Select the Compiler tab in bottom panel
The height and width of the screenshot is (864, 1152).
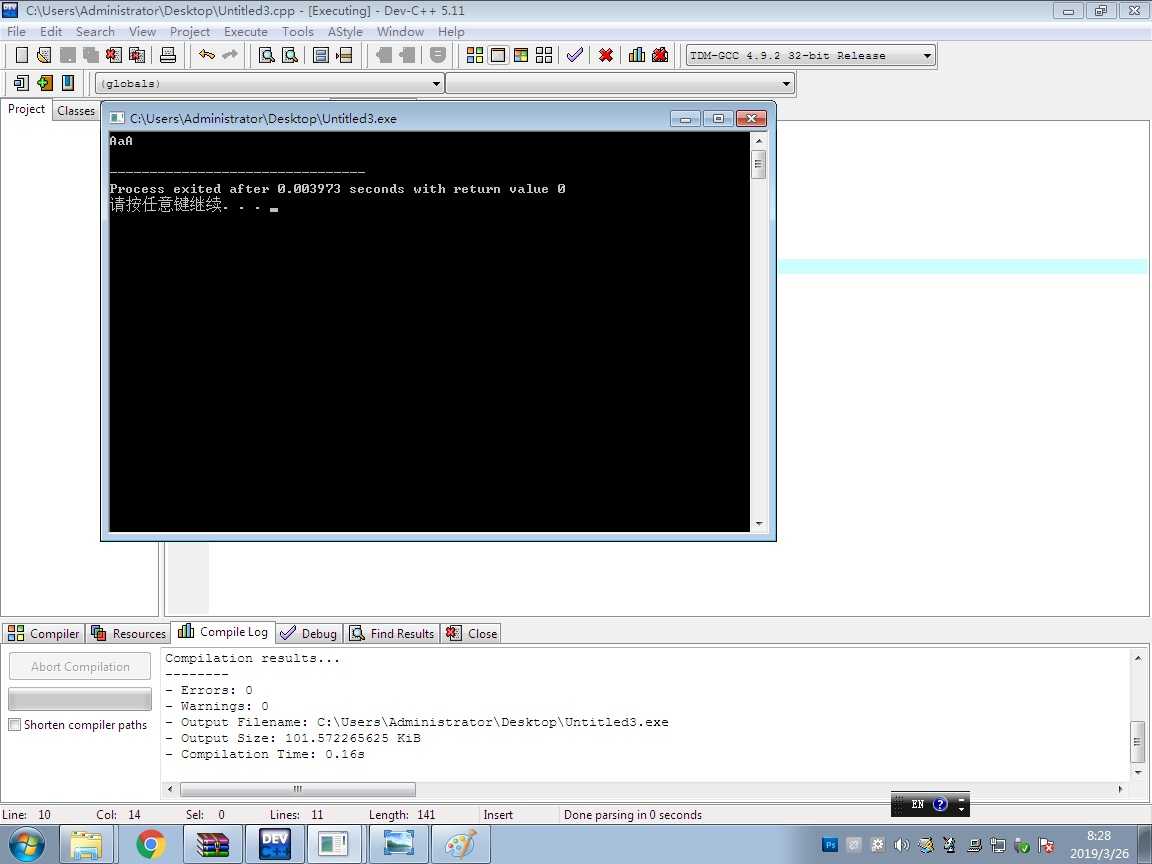(x=43, y=633)
